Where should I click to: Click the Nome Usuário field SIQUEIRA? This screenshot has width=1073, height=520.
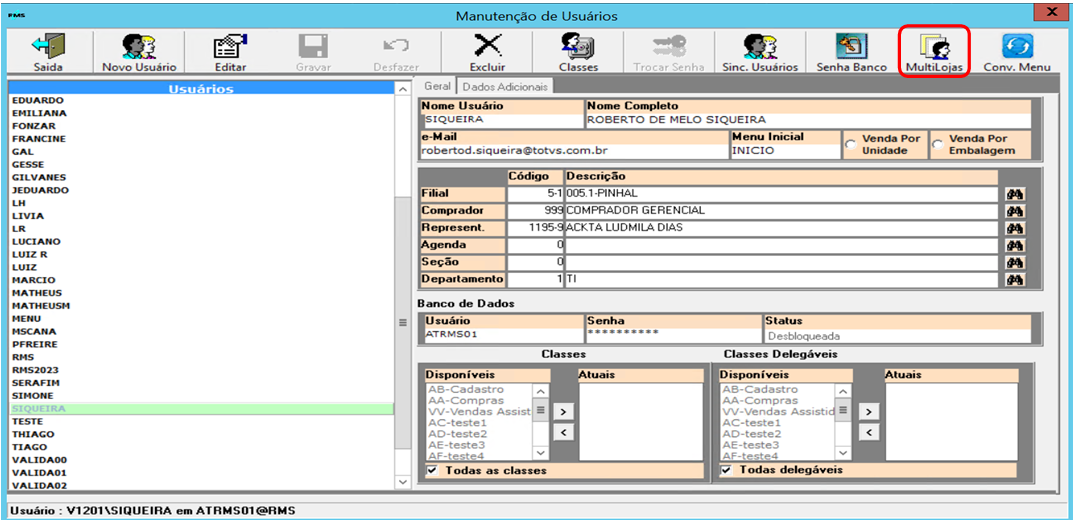point(502,120)
